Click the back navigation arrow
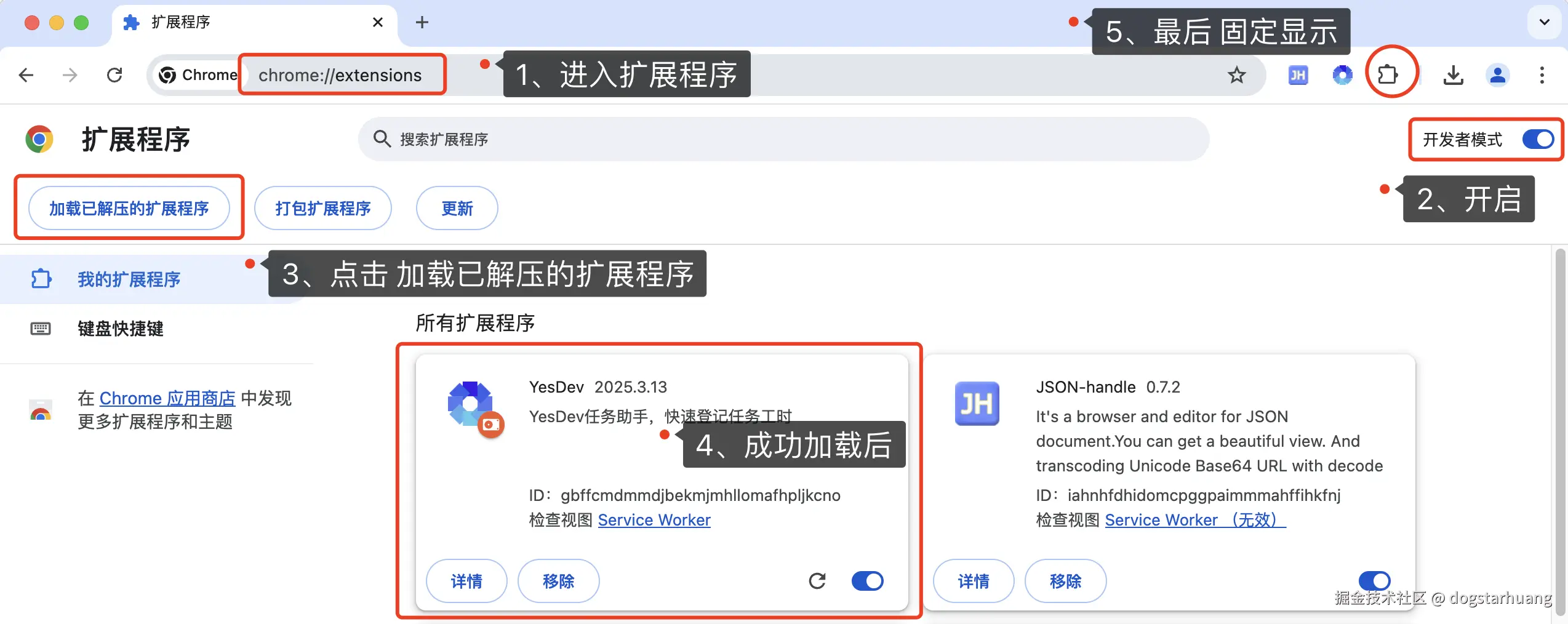Viewport: 1568px width, 624px height. pyautogui.click(x=26, y=74)
